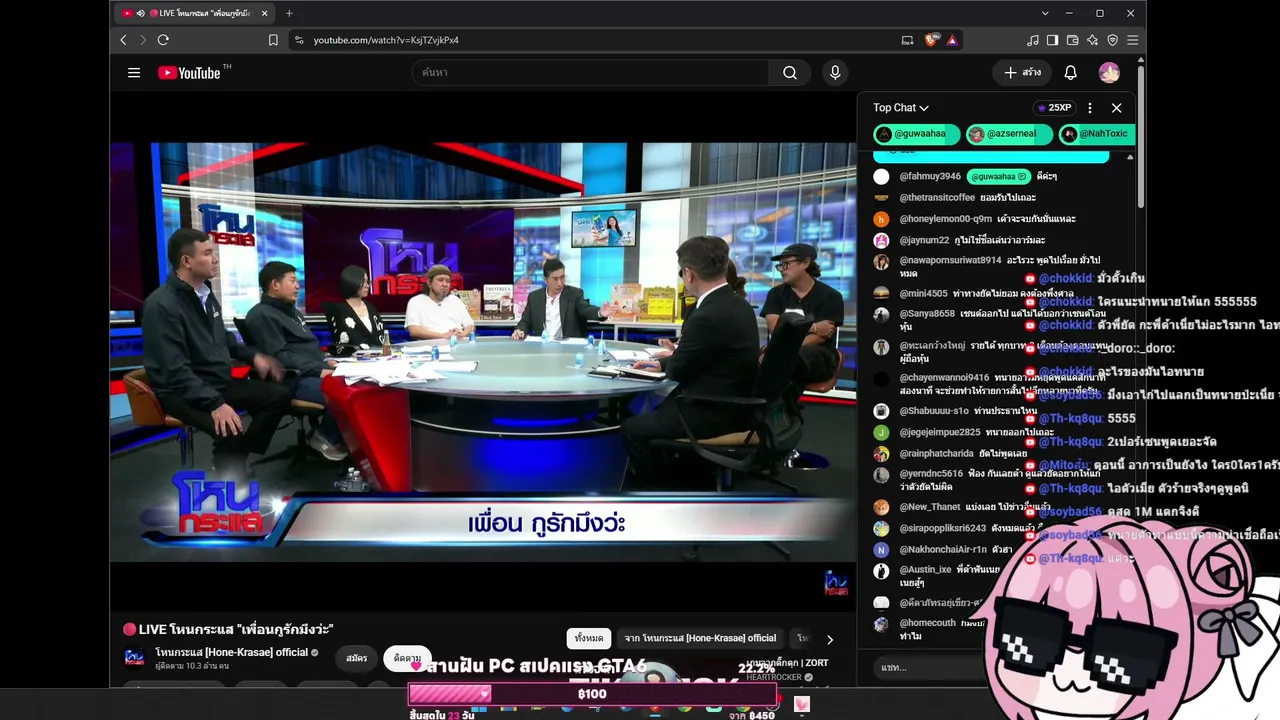The height and width of the screenshot is (720, 1280).
Task: Open @honeylemon00-q9m chat username
Action: 946,219
